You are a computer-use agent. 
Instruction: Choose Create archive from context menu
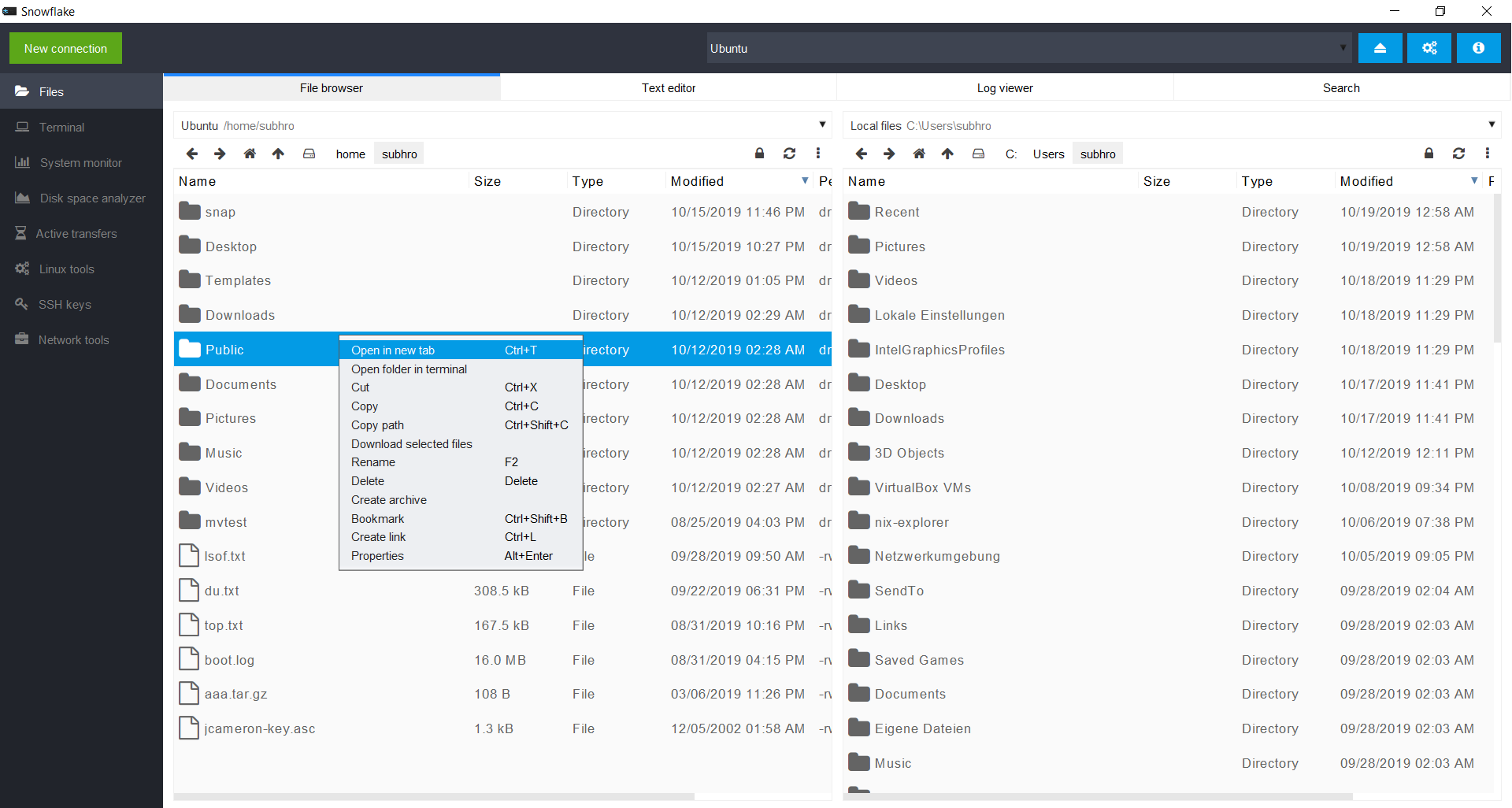pos(389,500)
